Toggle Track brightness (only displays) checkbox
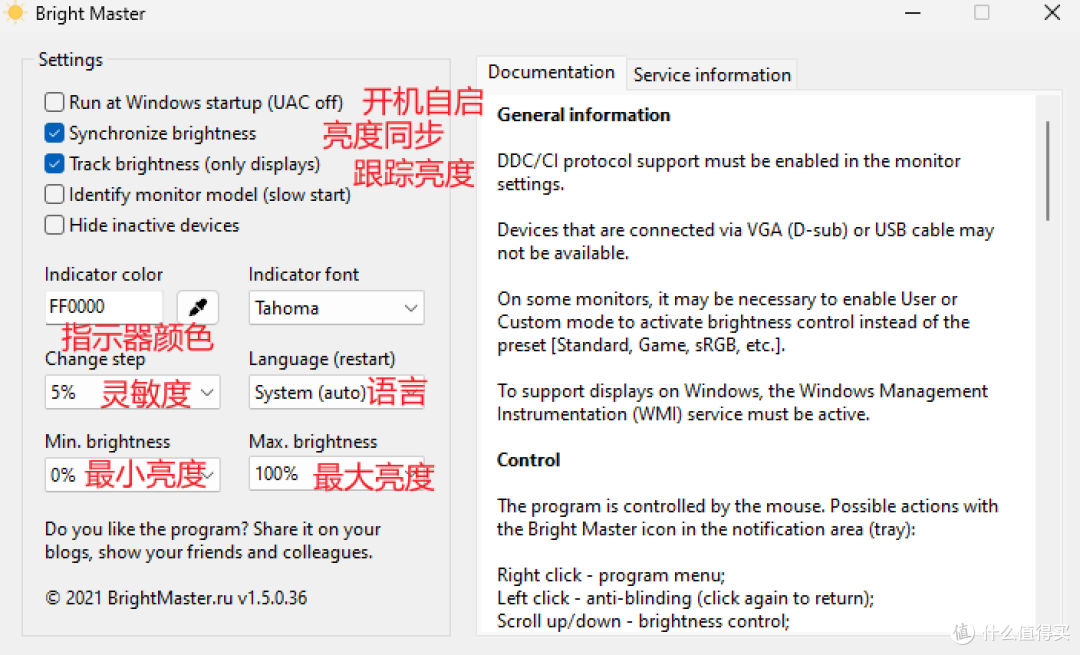 [54, 164]
